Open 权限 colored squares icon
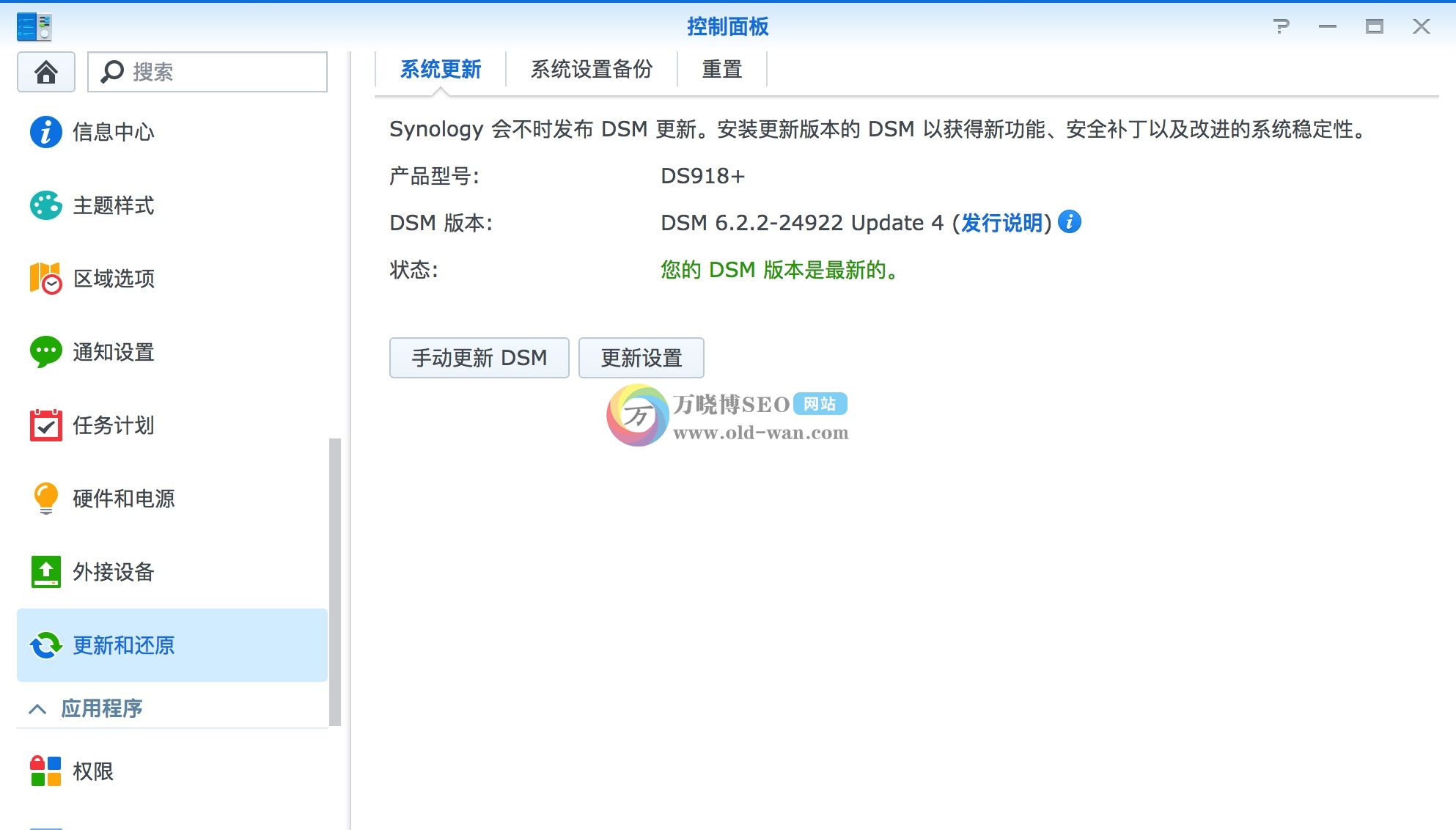Screen dimensions: 1456x830 point(45,771)
